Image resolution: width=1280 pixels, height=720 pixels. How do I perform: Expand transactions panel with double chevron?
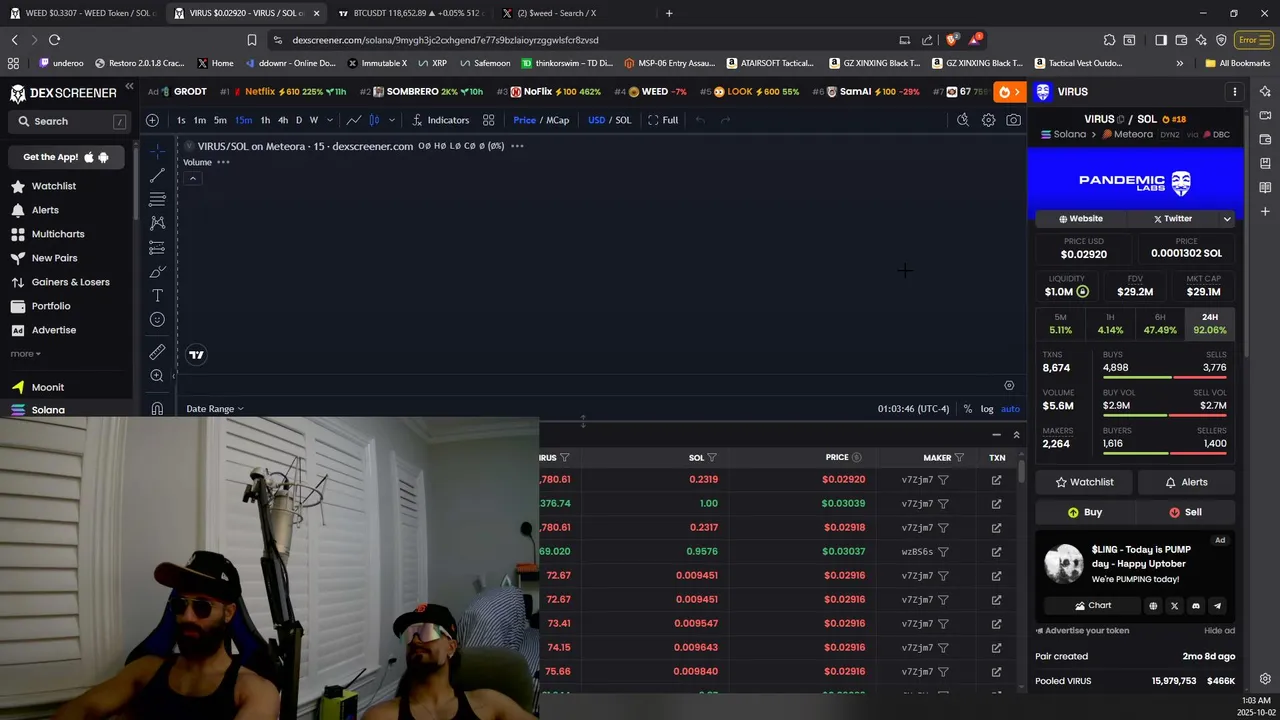(1016, 435)
